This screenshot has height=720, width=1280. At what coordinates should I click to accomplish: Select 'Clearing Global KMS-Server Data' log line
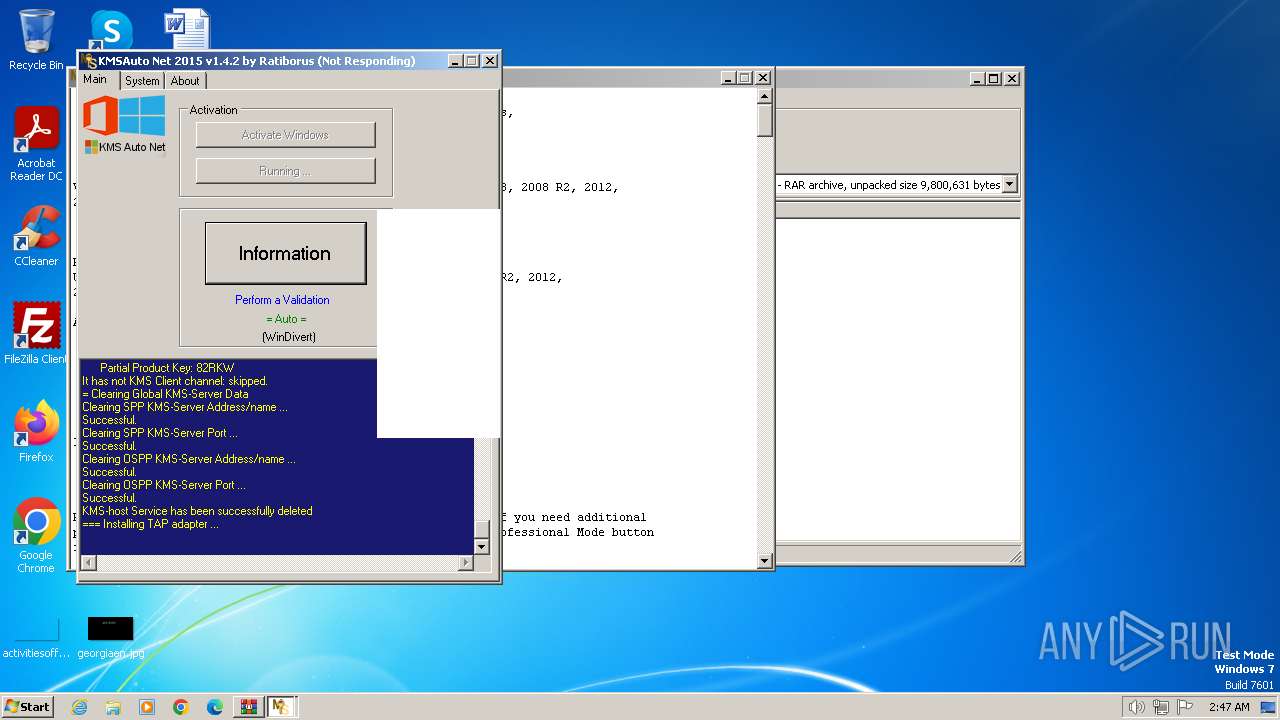pyautogui.click(x=165, y=394)
